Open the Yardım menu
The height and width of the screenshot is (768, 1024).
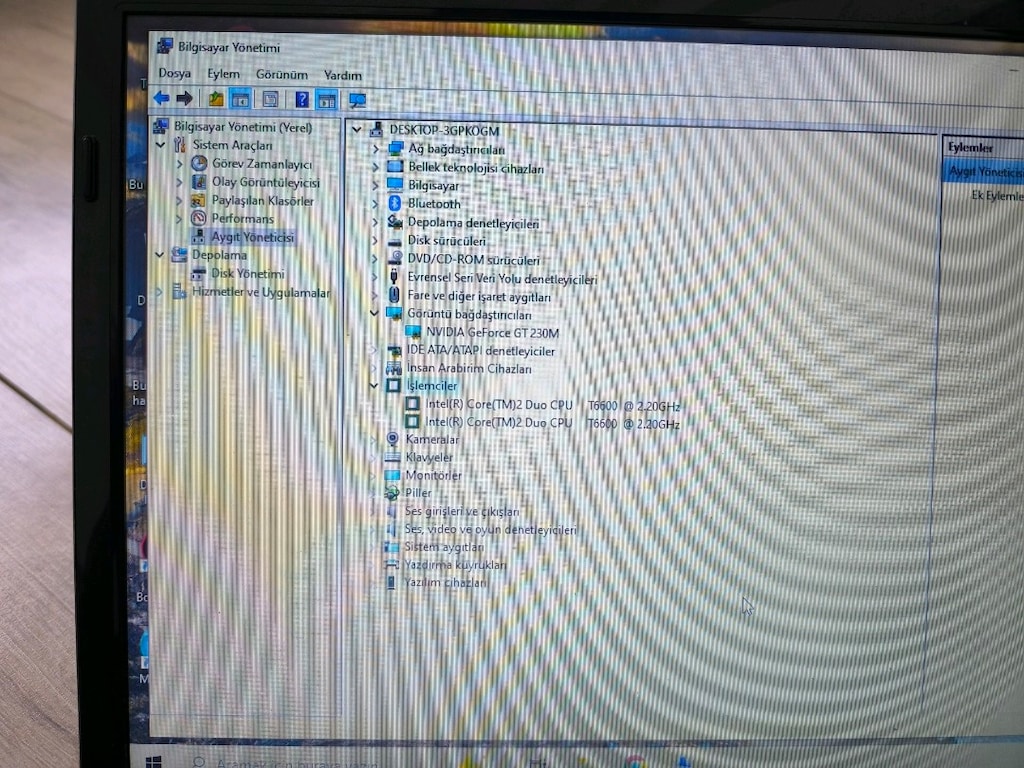(342, 75)
